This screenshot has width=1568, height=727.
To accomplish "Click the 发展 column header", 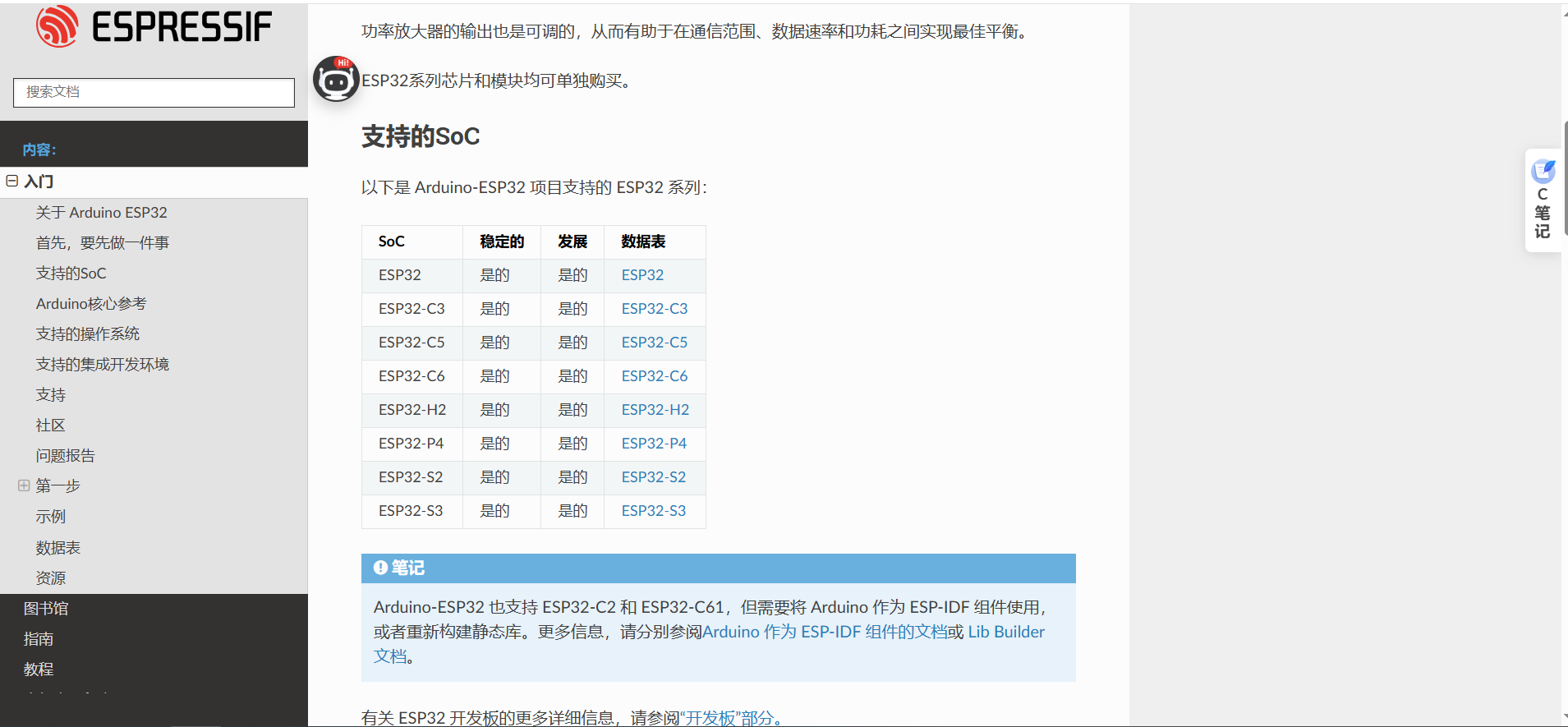I will (572, 242).
